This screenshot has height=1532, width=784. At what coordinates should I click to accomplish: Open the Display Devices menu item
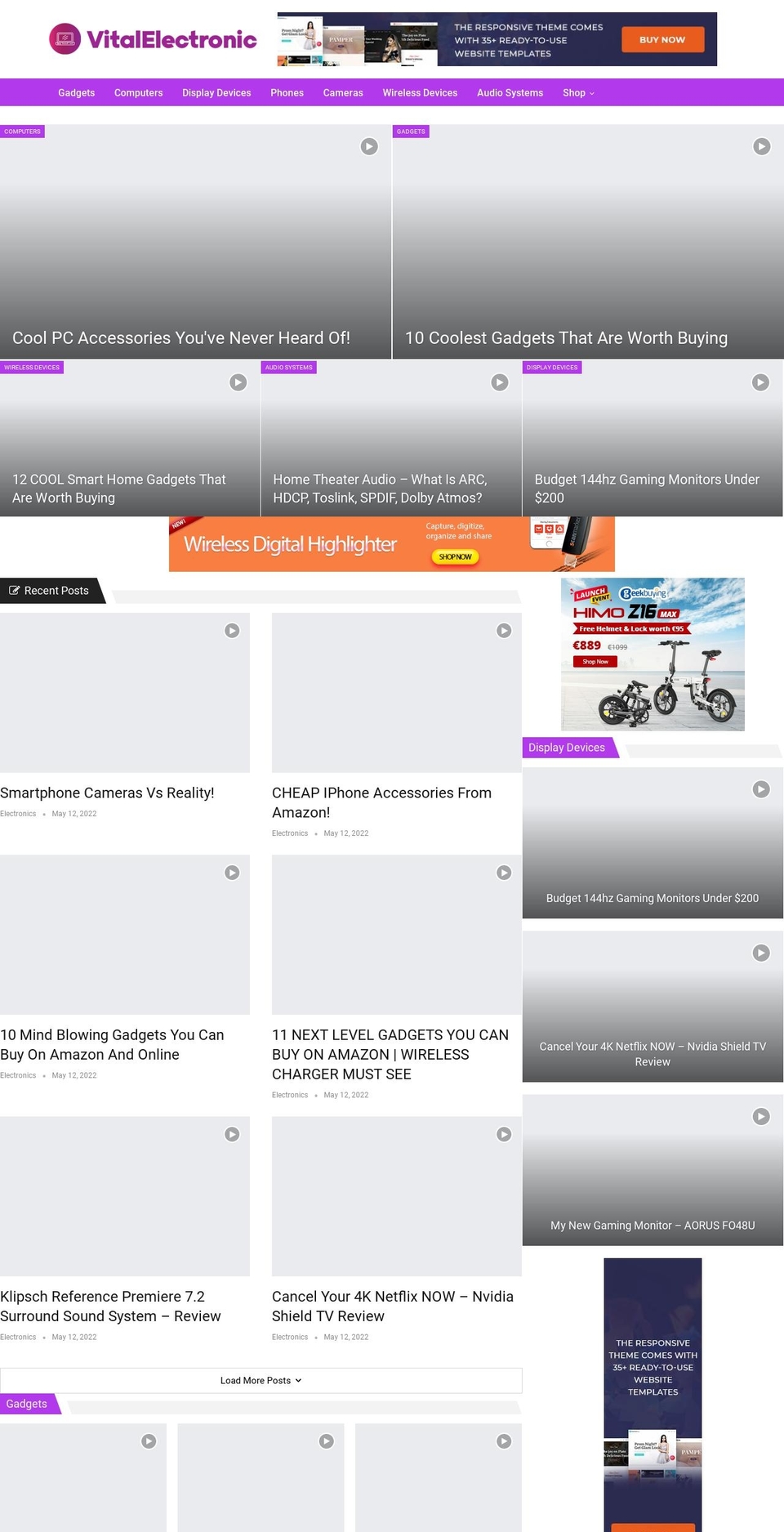[216, 93]
